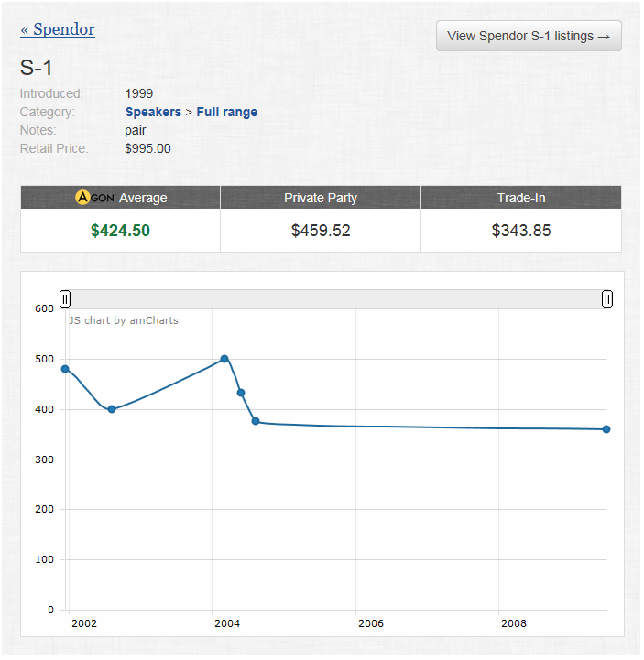The height and width of the screenshot is (660, 644).
Task: Grab the left chart scrollbar handle
Action: (65, 299)
